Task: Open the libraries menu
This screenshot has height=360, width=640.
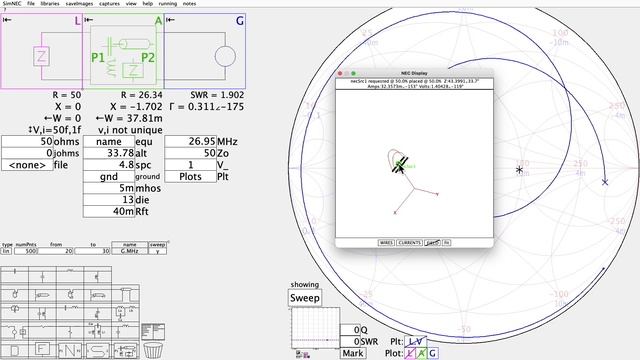Action: click(50, 3)
